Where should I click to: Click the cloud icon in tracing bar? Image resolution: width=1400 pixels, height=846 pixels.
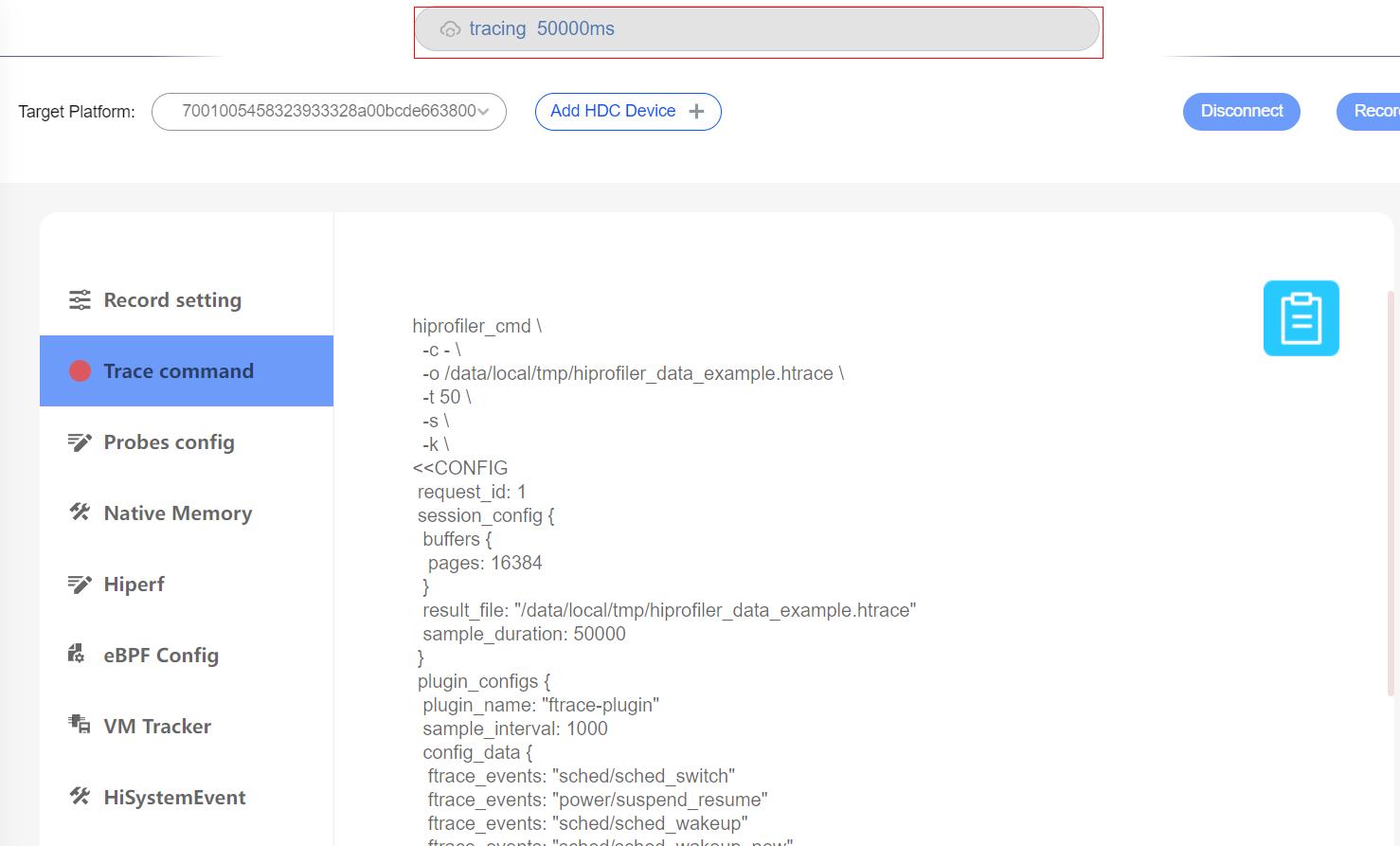[450, 29]
